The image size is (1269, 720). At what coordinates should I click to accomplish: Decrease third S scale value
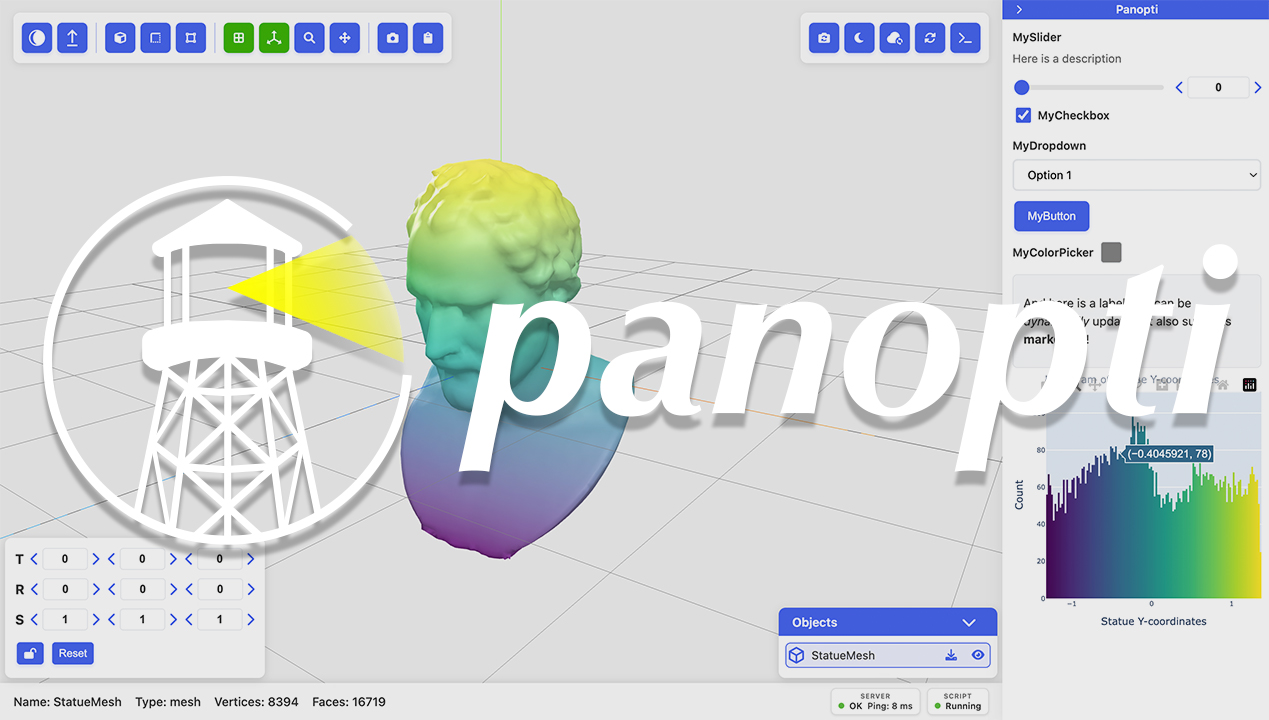click(x=189, y=620)
